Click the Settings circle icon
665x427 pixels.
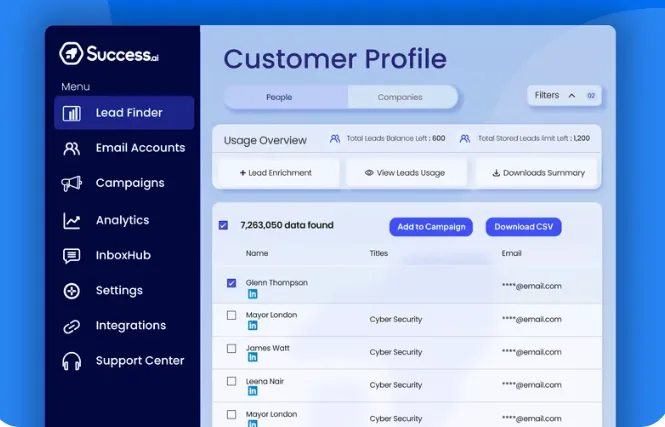(71, 291)
